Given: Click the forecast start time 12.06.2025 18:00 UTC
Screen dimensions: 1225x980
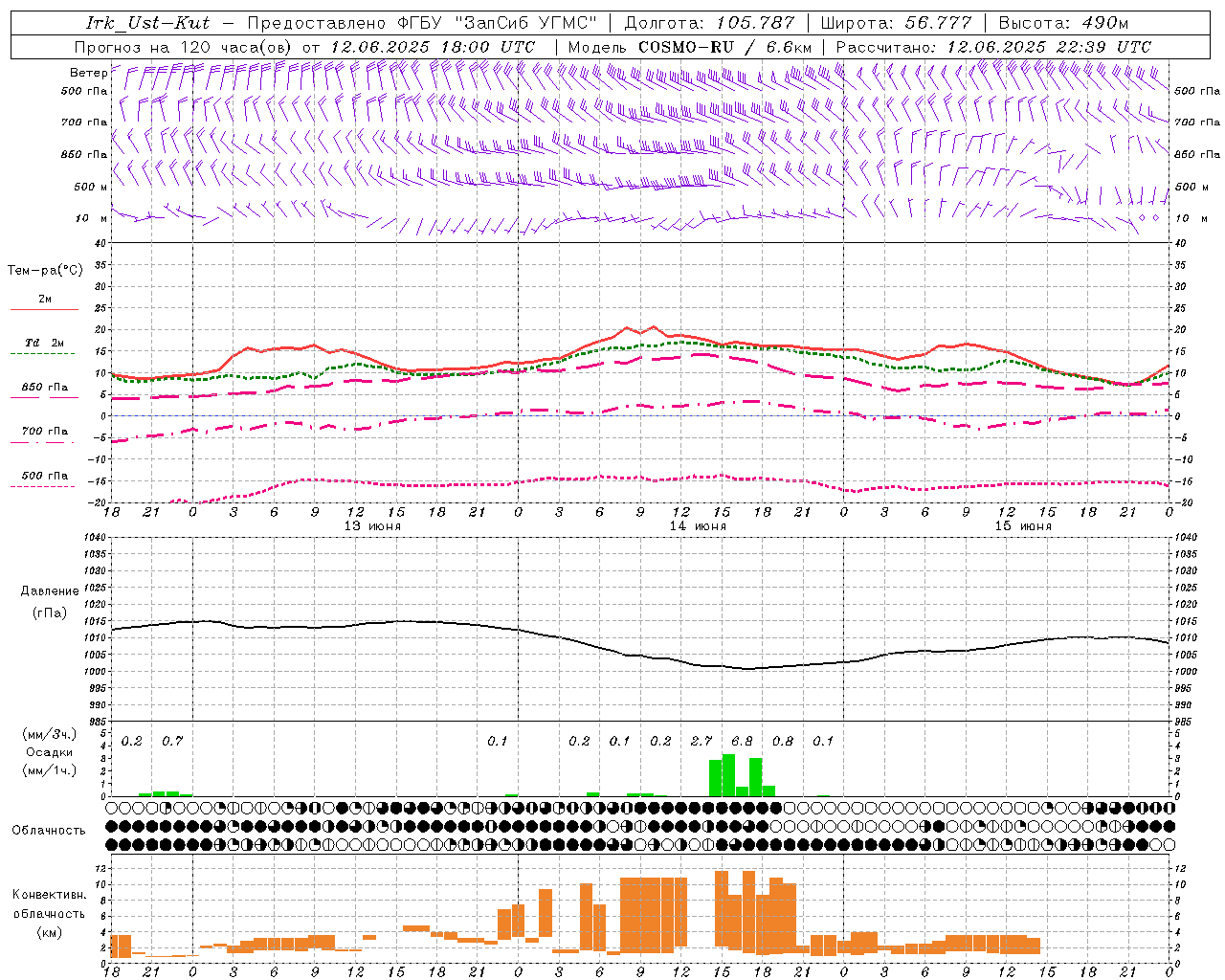Looking at the screenshot, I should 433,46.
